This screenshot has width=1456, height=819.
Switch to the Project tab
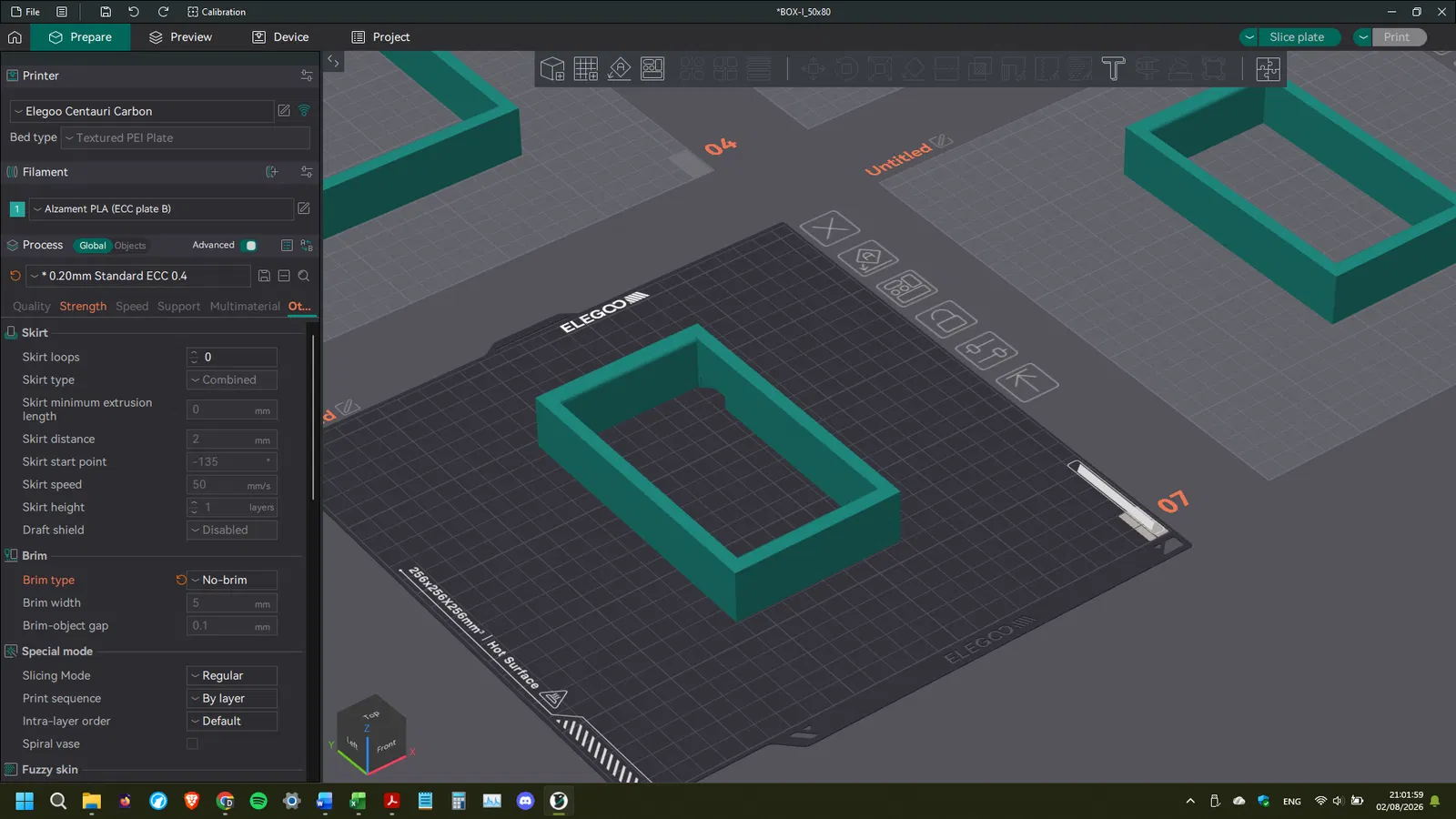click(380, 37)
